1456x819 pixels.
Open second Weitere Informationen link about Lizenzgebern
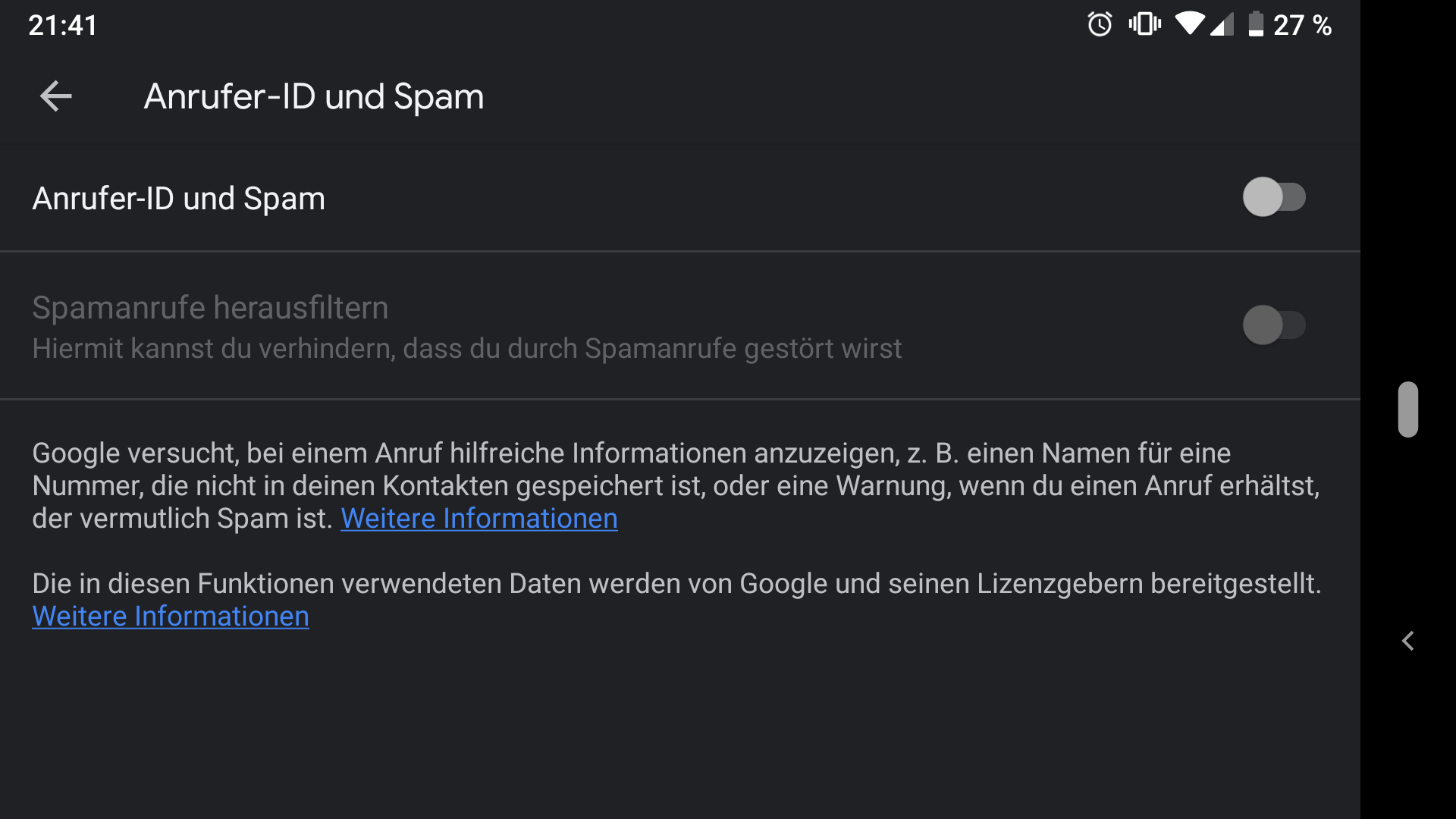[x=171, y=617]
